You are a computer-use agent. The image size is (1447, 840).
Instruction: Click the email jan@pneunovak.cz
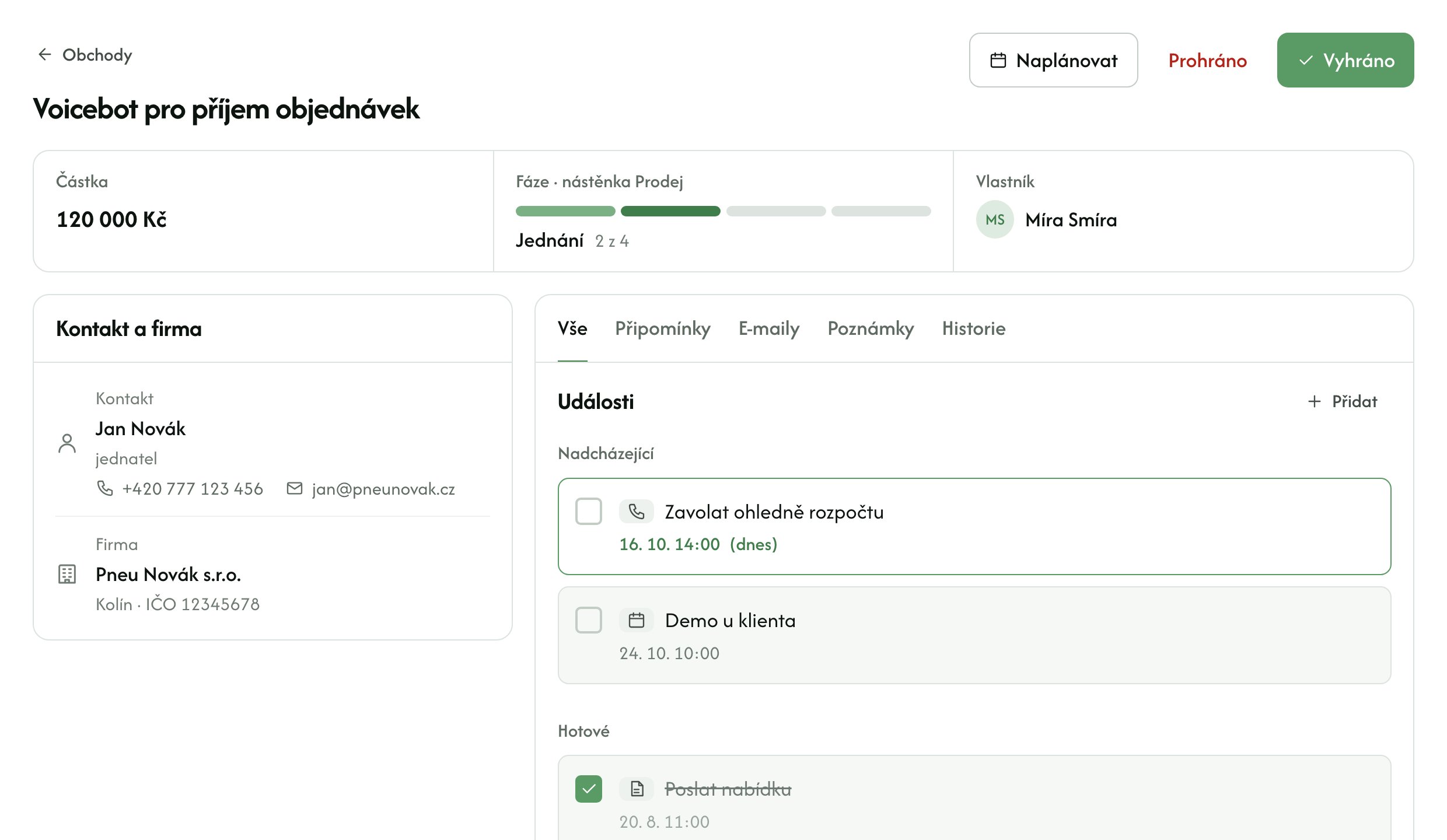coord(383,489)
